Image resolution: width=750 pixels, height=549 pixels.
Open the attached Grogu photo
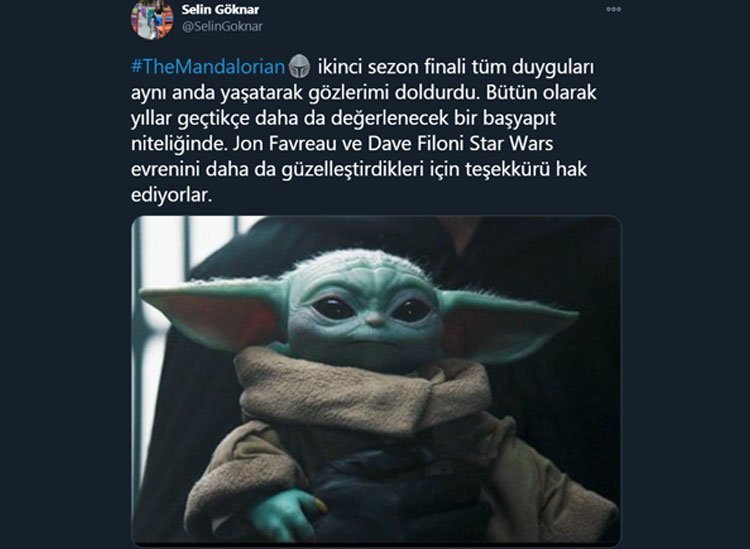click(x=376, y=381)
